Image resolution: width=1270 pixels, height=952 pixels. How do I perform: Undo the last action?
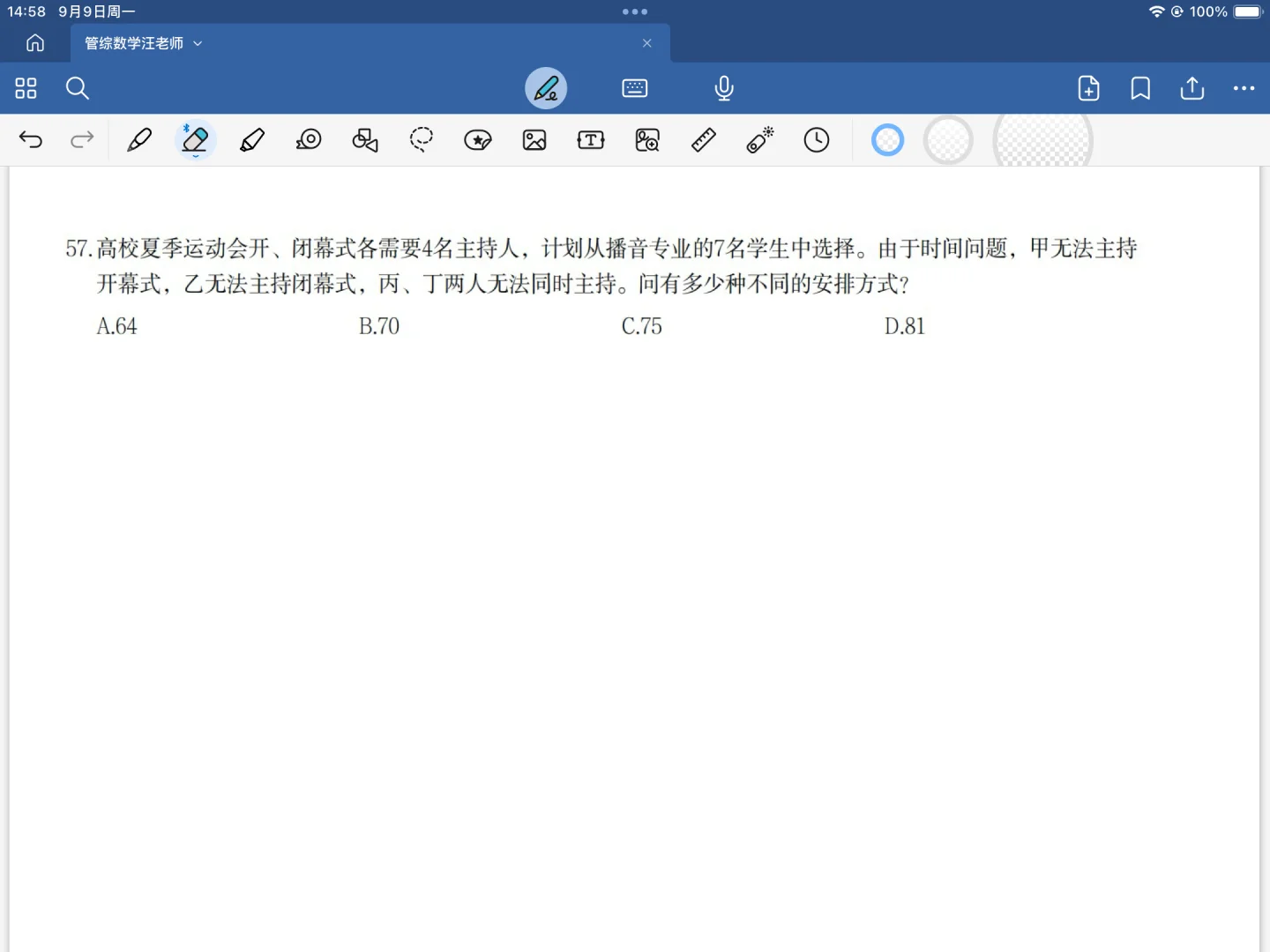(x=31, y=139)
